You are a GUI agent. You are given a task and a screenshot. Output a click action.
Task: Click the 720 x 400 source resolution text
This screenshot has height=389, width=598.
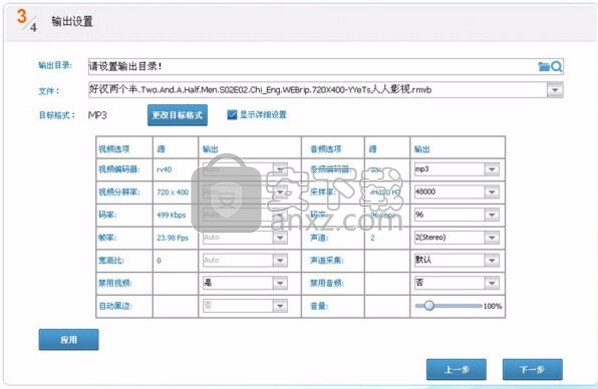tap(172, 192)
